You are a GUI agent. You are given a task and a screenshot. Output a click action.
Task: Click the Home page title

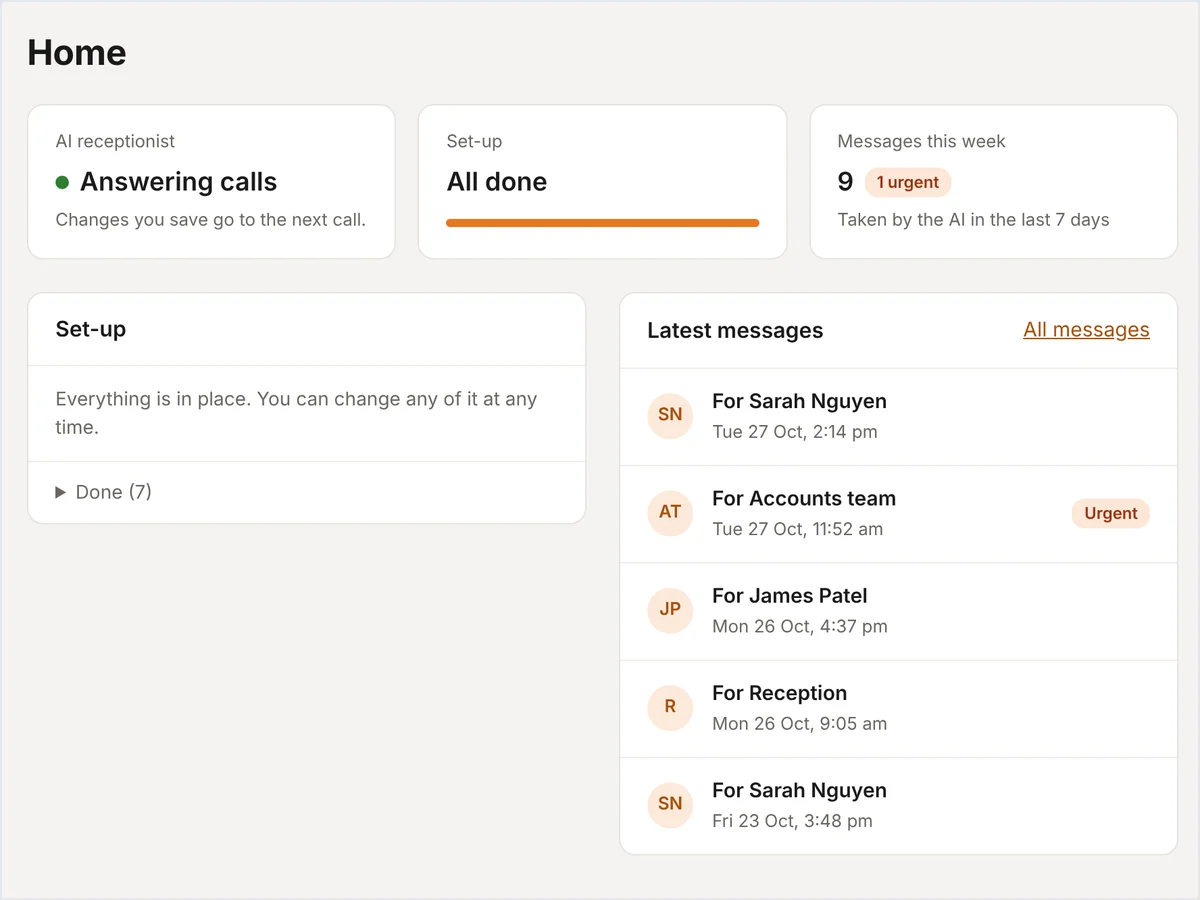pyautogui.click(x=77, y=53)
